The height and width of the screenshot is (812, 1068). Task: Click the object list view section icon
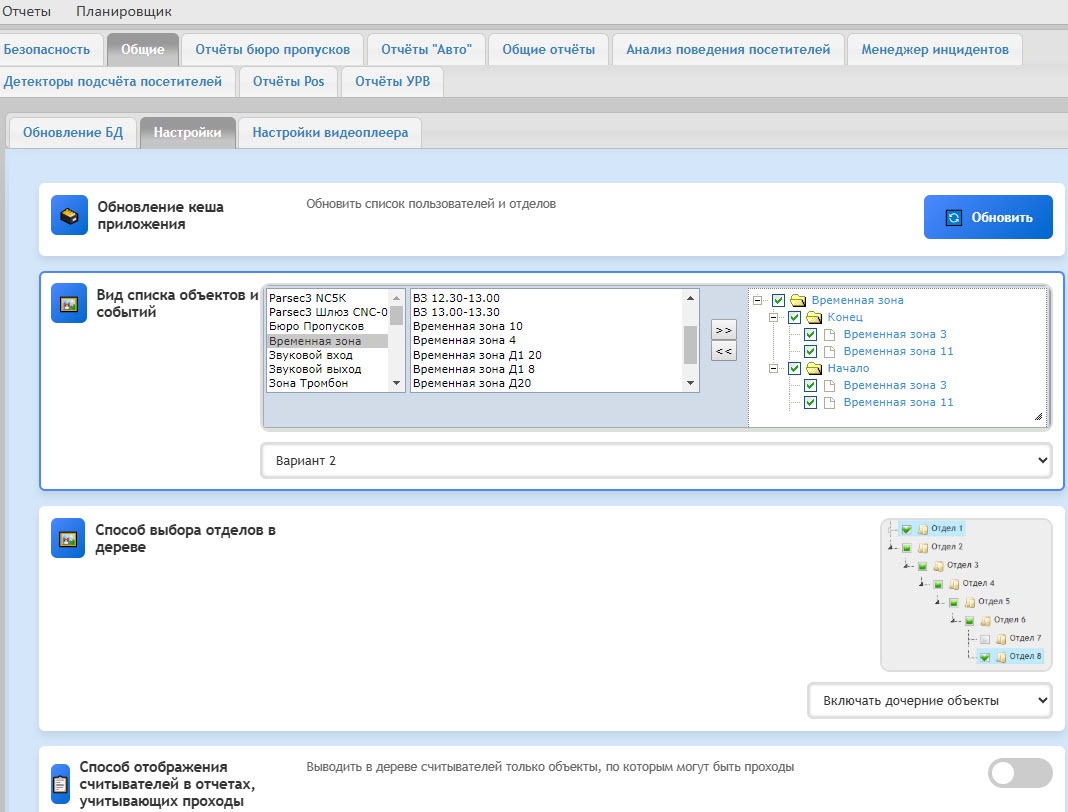pyautogui.click(x=69, y=303)
